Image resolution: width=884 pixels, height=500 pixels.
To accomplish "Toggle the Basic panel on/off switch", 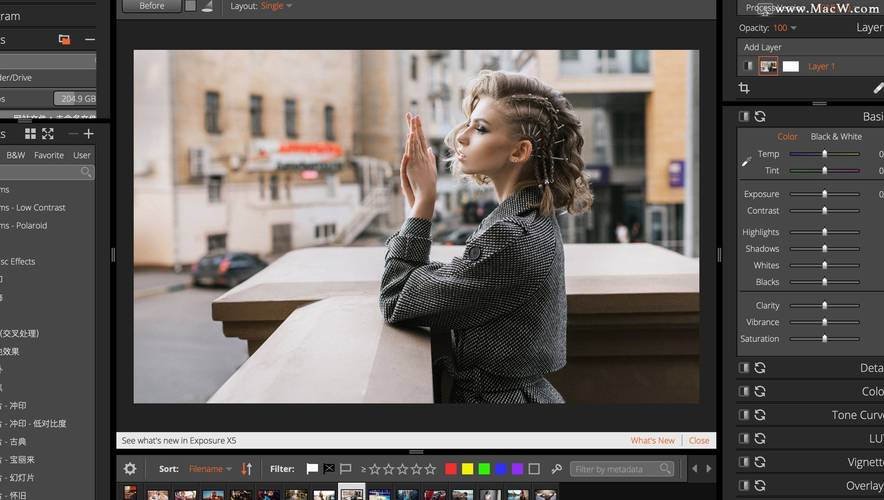I will (x=744, y=117).
